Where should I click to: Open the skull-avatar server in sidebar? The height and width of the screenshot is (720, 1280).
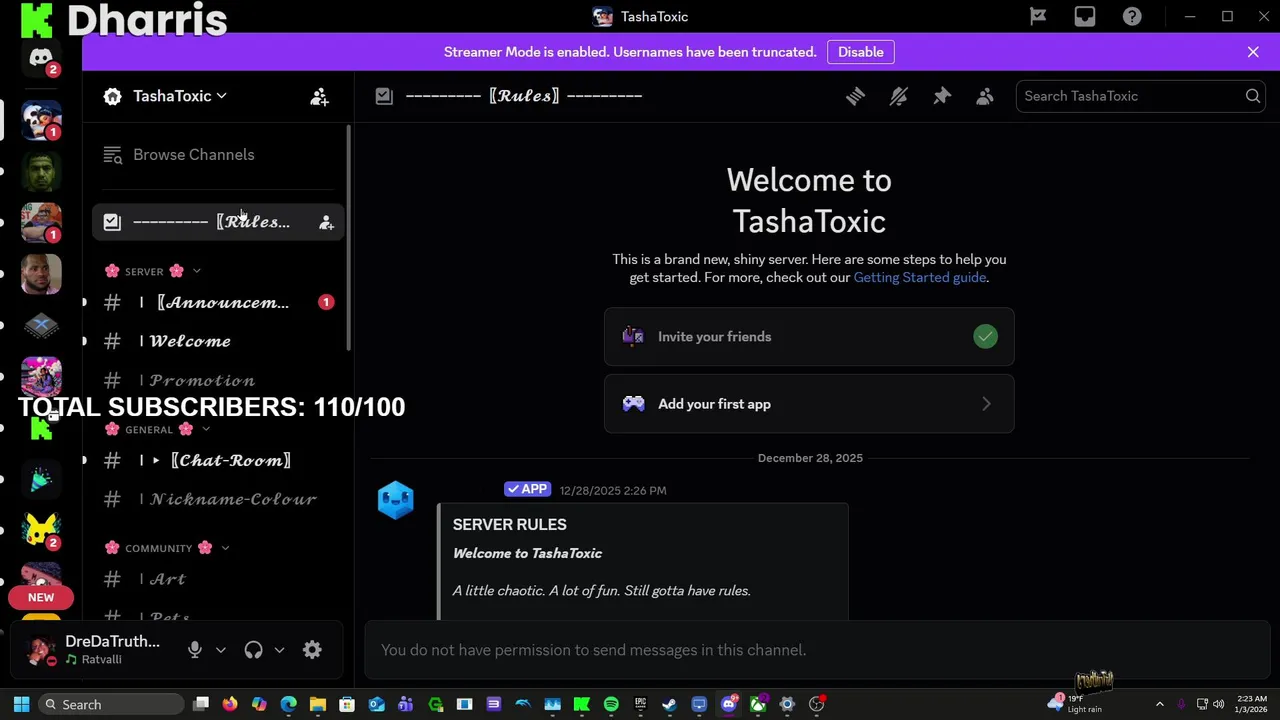(41, 120)
